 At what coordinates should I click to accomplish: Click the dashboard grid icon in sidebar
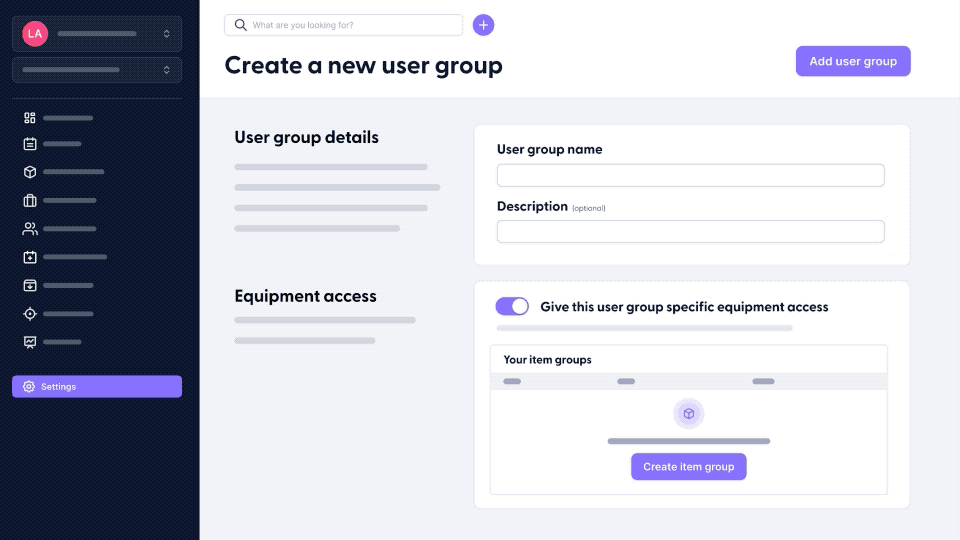29,118
